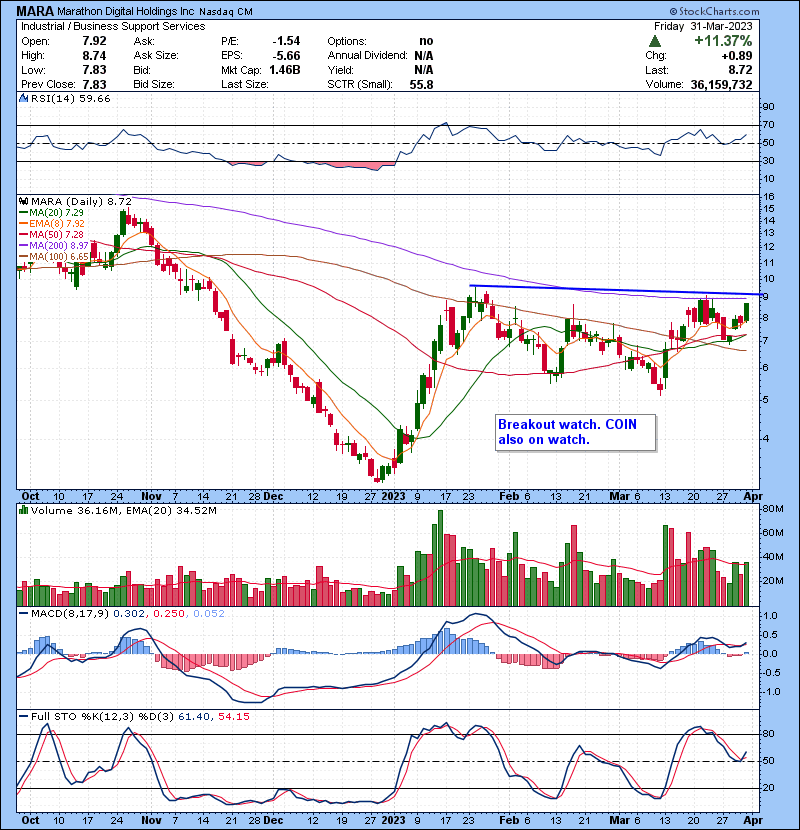Click the Industrial / Business Support Services sector text
800x830 pixels.
coord(113,26)
